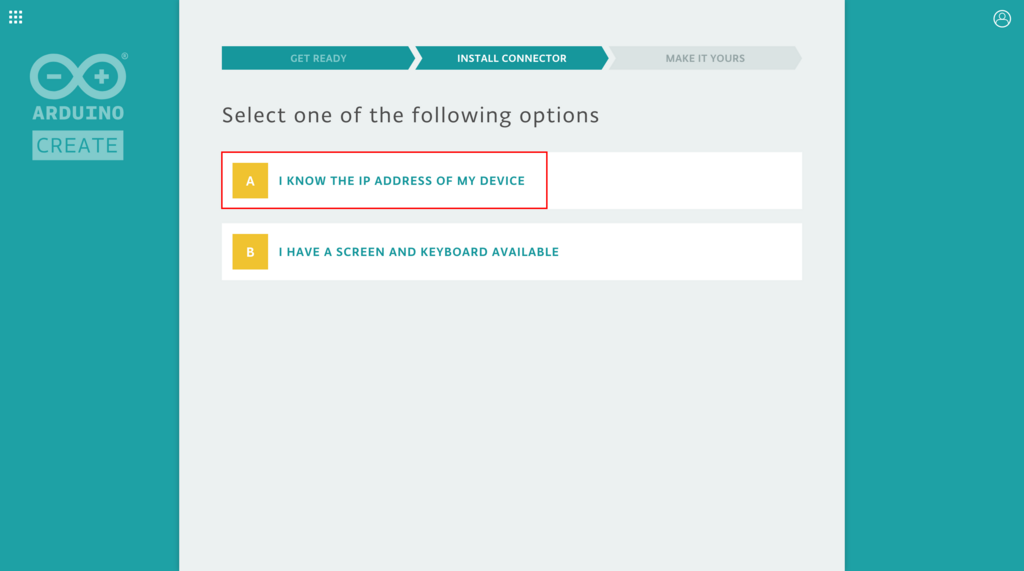
Task: Select the INSTALL CONNECTOR step
Action: click(512, 58)
